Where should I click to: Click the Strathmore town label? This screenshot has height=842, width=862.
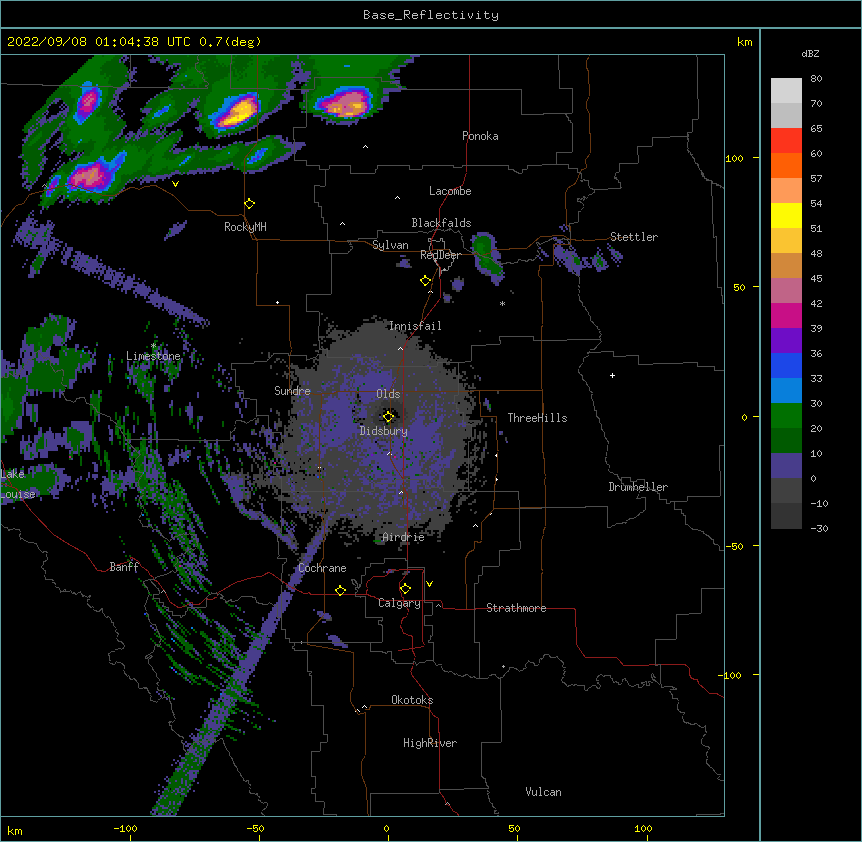click(516, 608)
